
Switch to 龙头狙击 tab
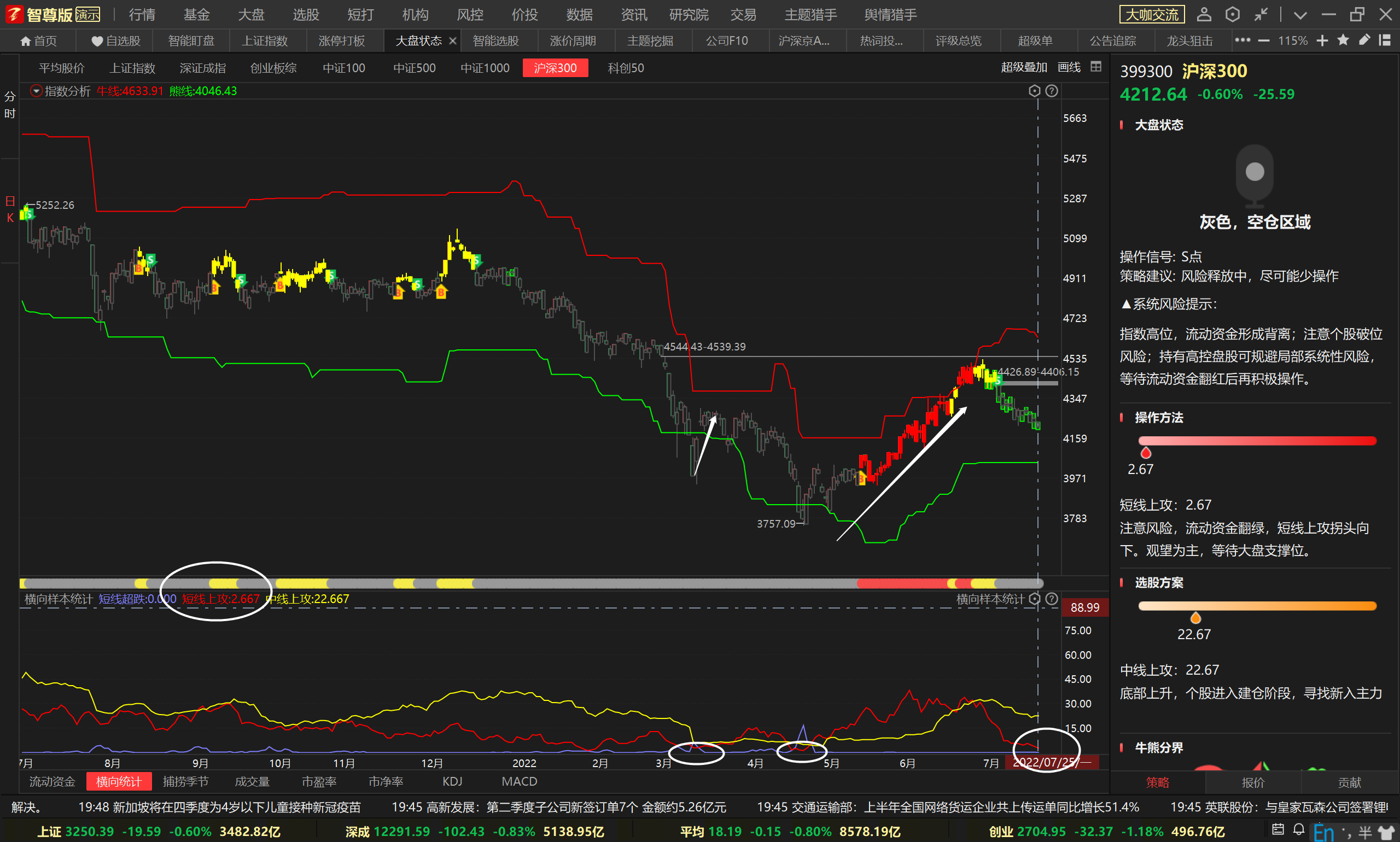click(x=1189, y=41)
